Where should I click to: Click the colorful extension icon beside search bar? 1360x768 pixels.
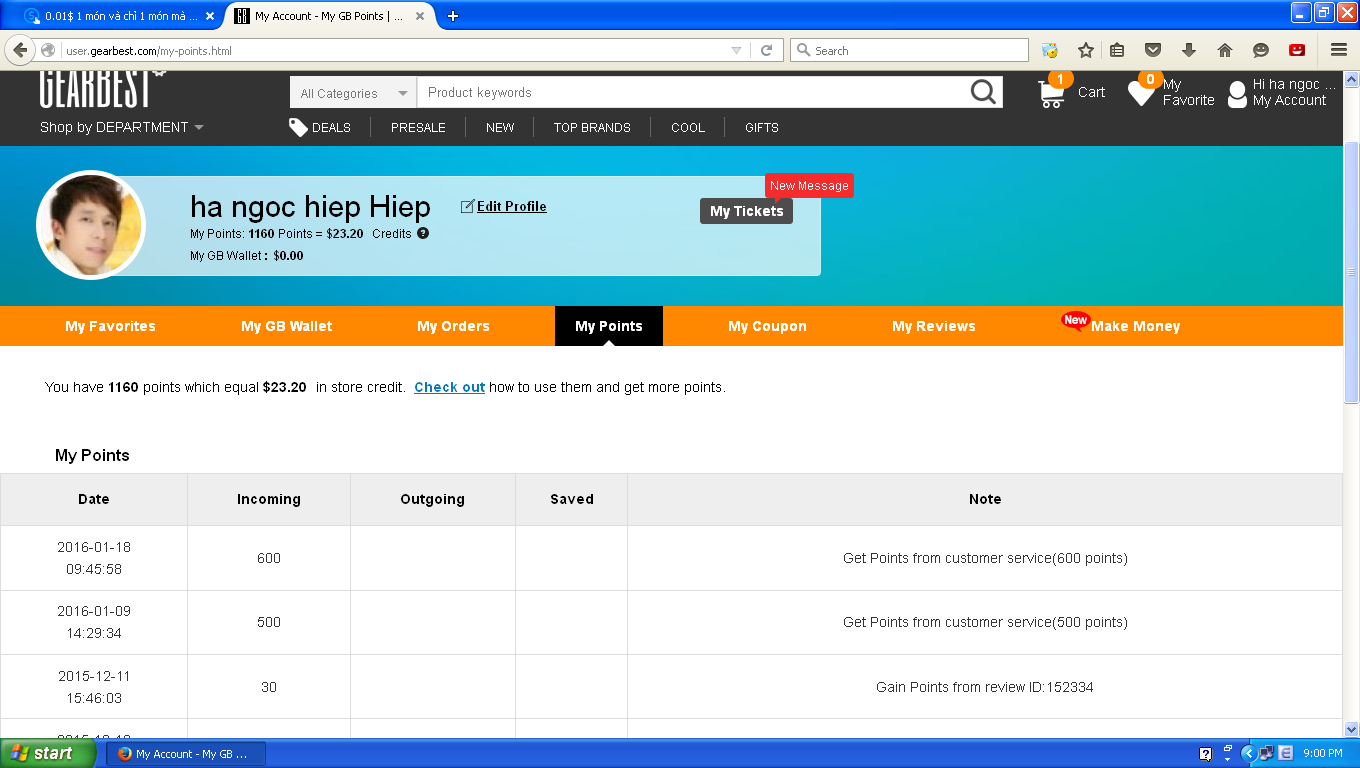(x=1050, y=50)
